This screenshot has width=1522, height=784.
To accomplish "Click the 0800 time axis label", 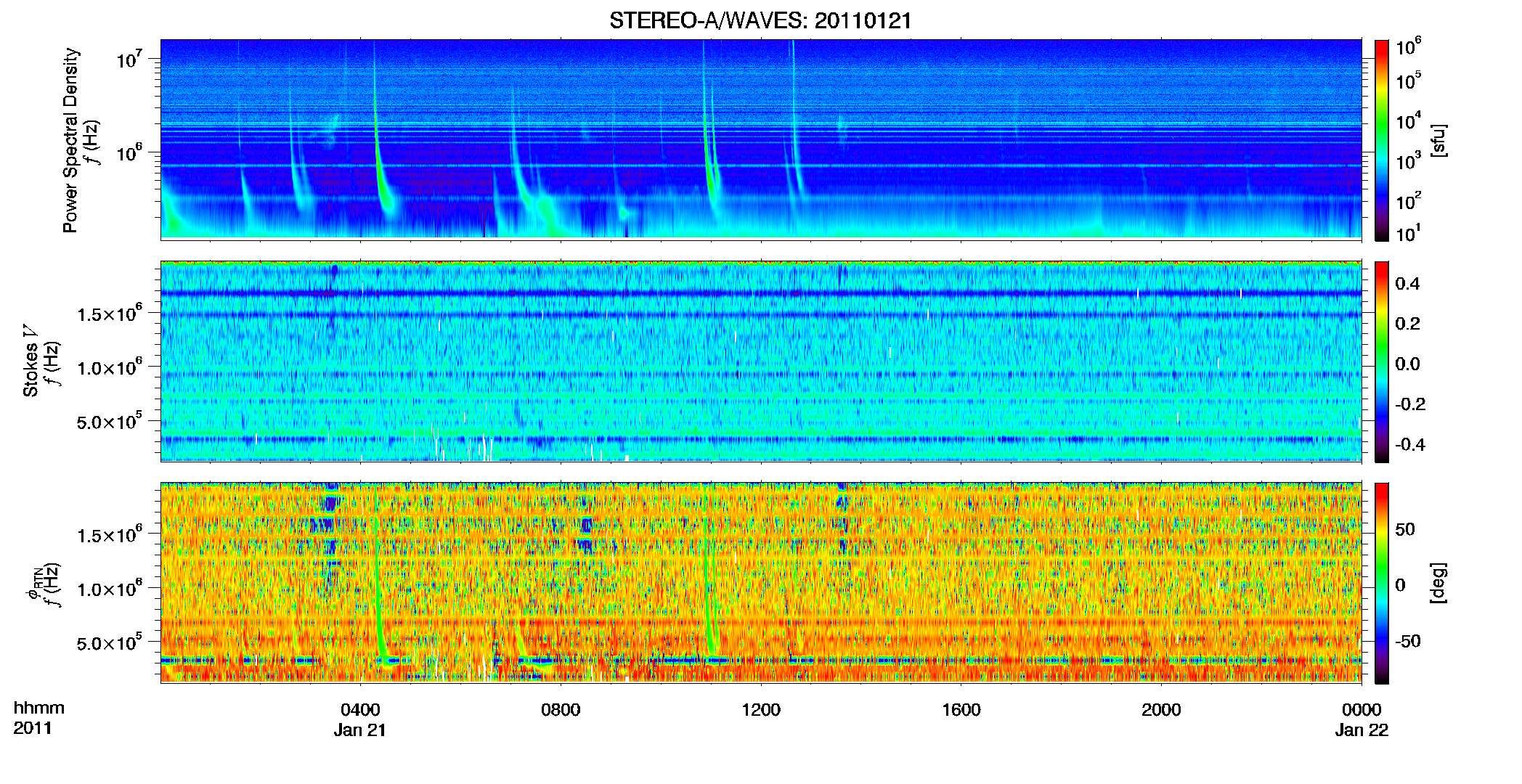I will coord(561,710).
